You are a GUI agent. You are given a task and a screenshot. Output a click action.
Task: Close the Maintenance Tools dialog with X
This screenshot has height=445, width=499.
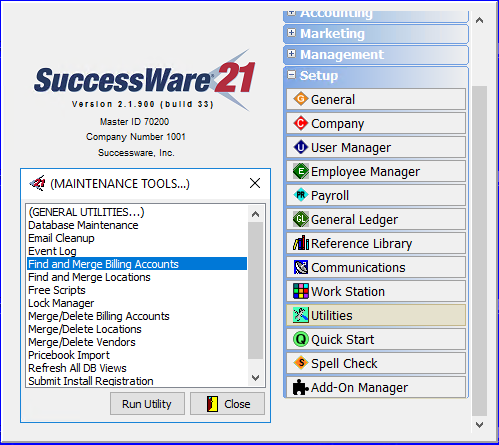point(255,183)
